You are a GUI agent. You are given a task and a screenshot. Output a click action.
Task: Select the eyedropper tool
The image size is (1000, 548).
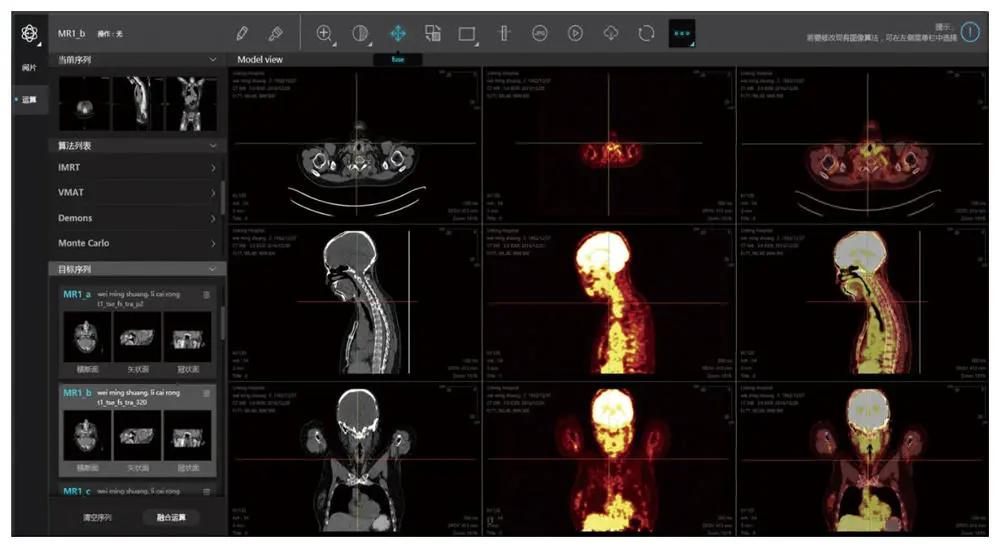coord(276,33)
